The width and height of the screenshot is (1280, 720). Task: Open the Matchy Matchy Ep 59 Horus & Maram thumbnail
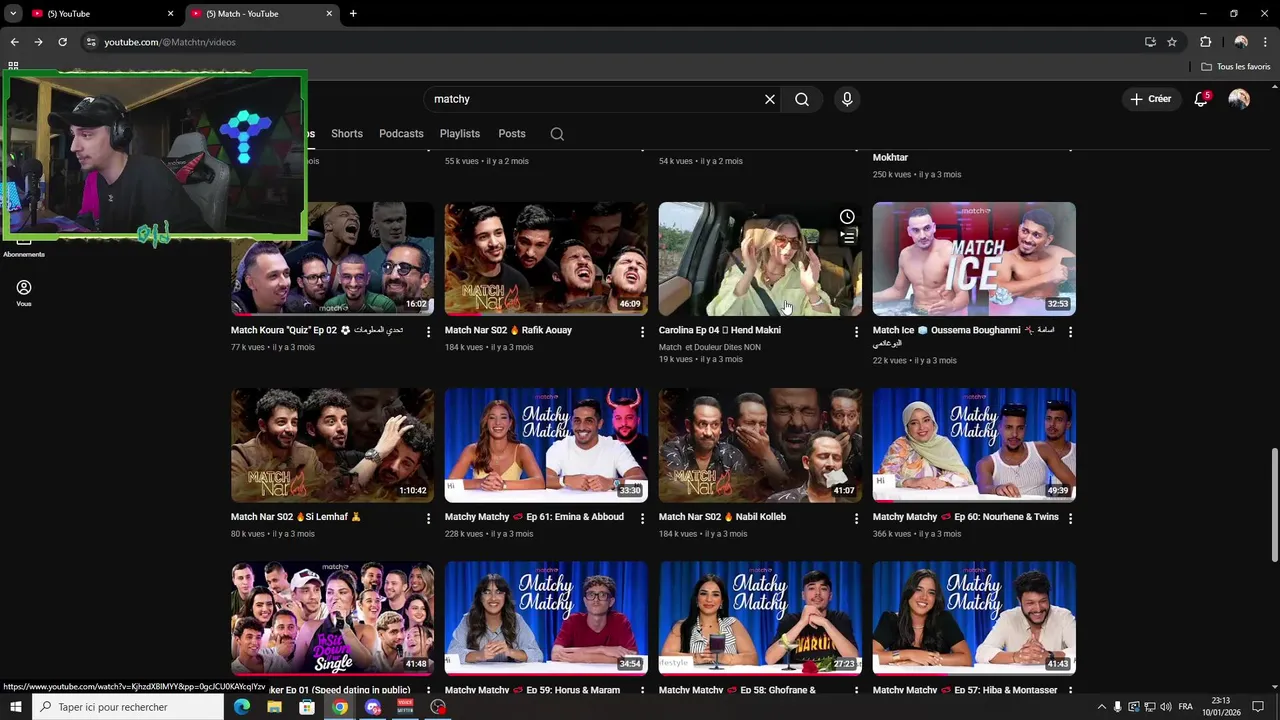point(546,618)
